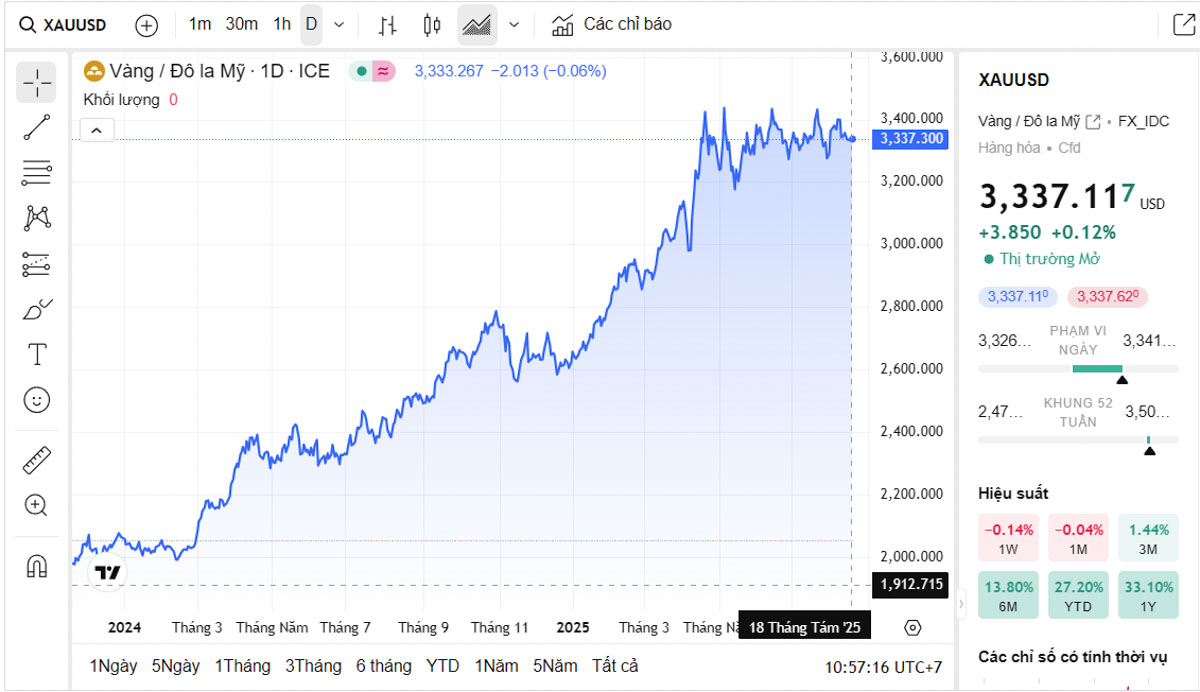
Task: Open the emoji sticker tool
Action: [36, 400]
